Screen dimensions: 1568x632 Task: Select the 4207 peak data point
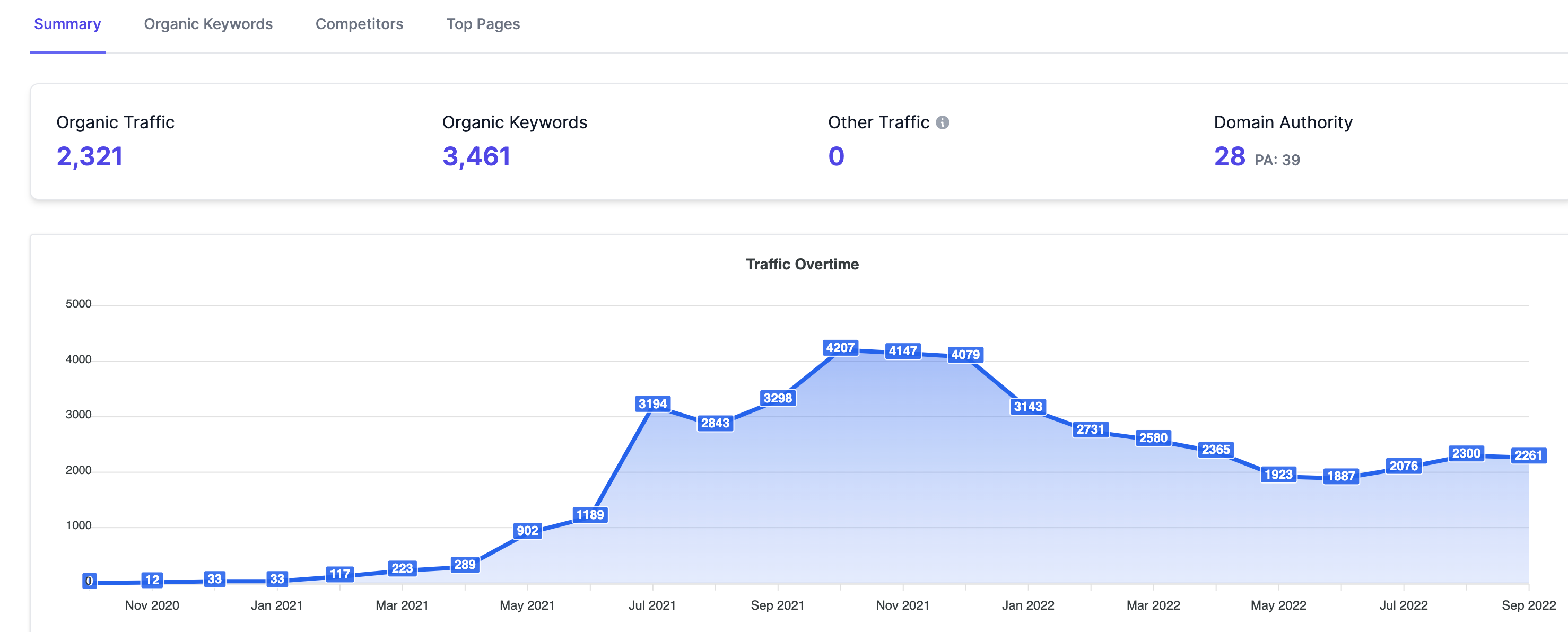841,348
